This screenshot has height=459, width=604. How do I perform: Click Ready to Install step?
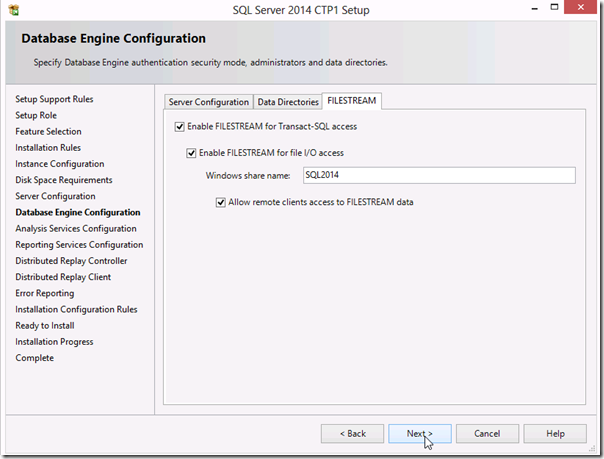pyautogui.click(x=45, y=326)
